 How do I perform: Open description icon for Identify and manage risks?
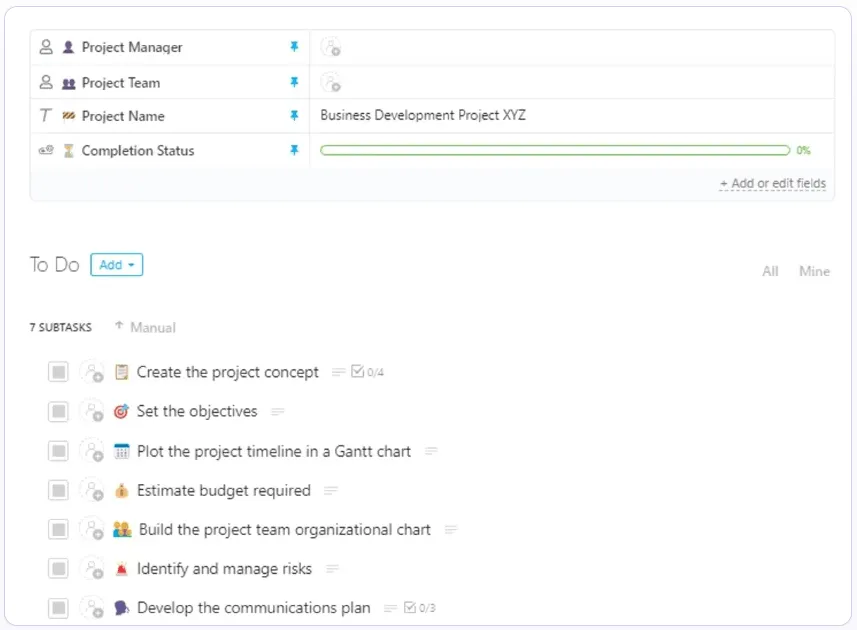[332, 569]
